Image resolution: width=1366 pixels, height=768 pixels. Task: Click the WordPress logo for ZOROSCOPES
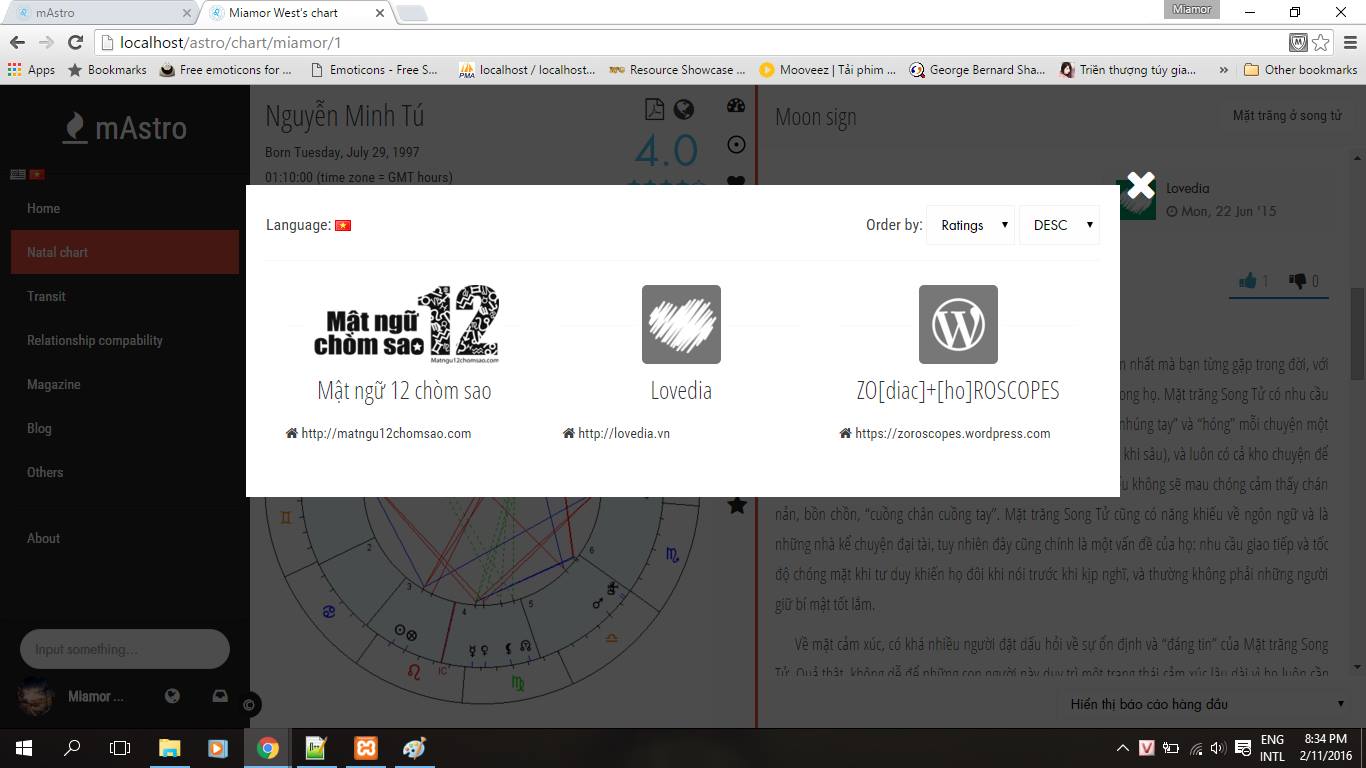tap(958, 324)
